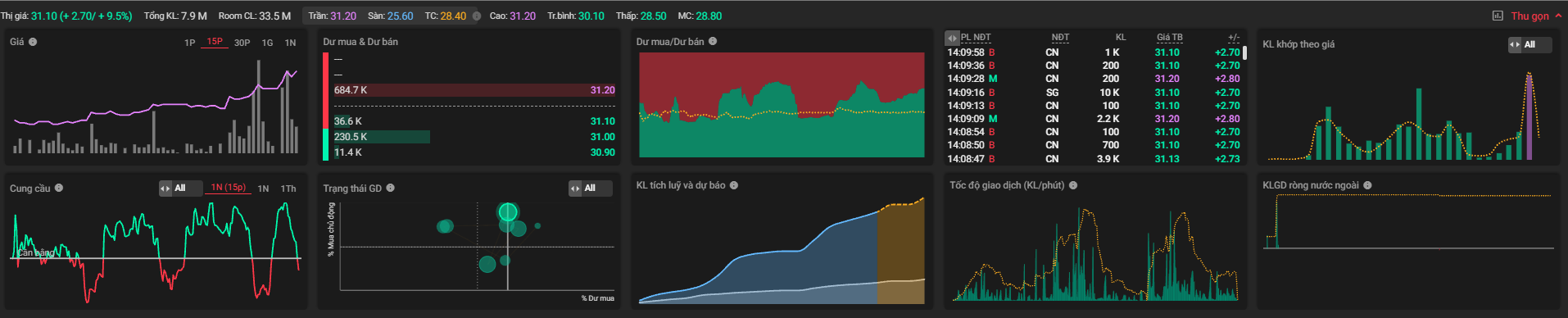
Task: Select the 1N (15p) tab in Cung cầu
Action: coord(229,188)
